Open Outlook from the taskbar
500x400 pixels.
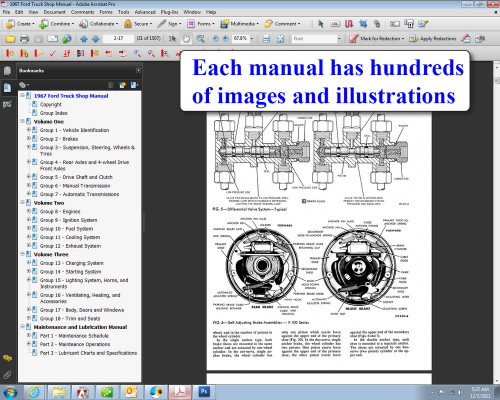tap(131, 392)
